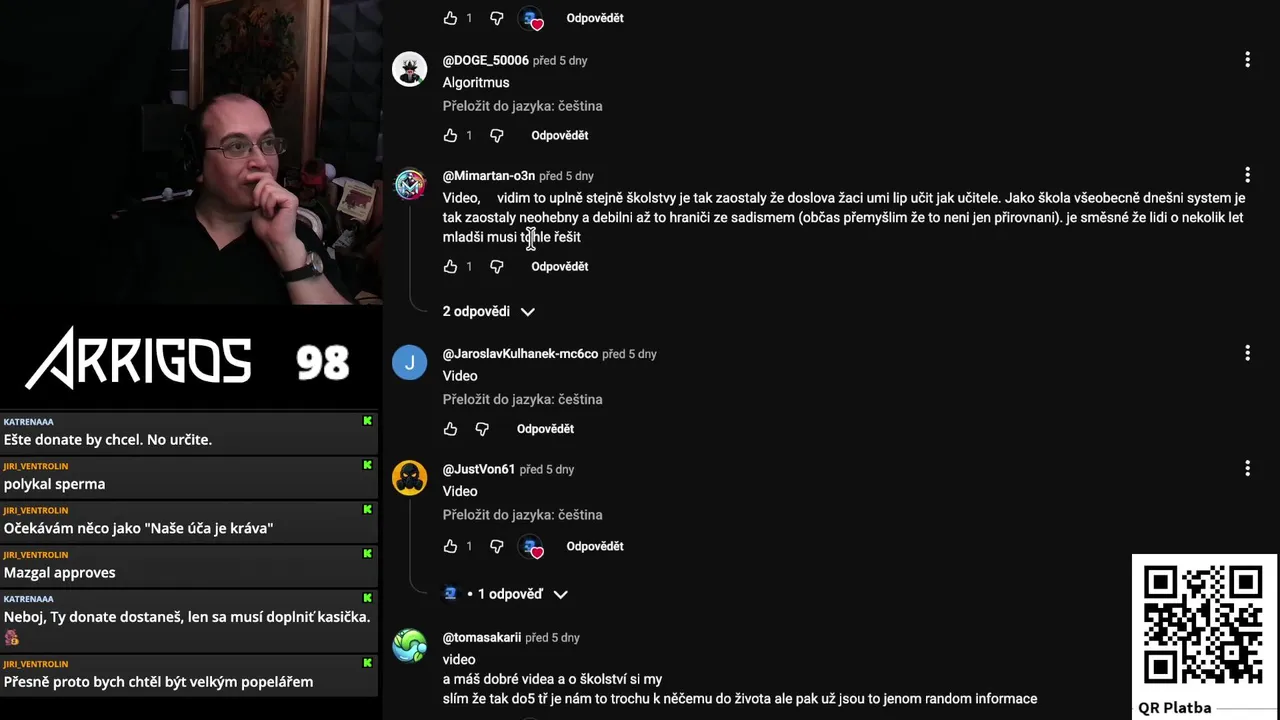The height and width of the screenshot is (720, 1280).
Task: Expand the 2 odpovědi replies thread
Action: 489,311
